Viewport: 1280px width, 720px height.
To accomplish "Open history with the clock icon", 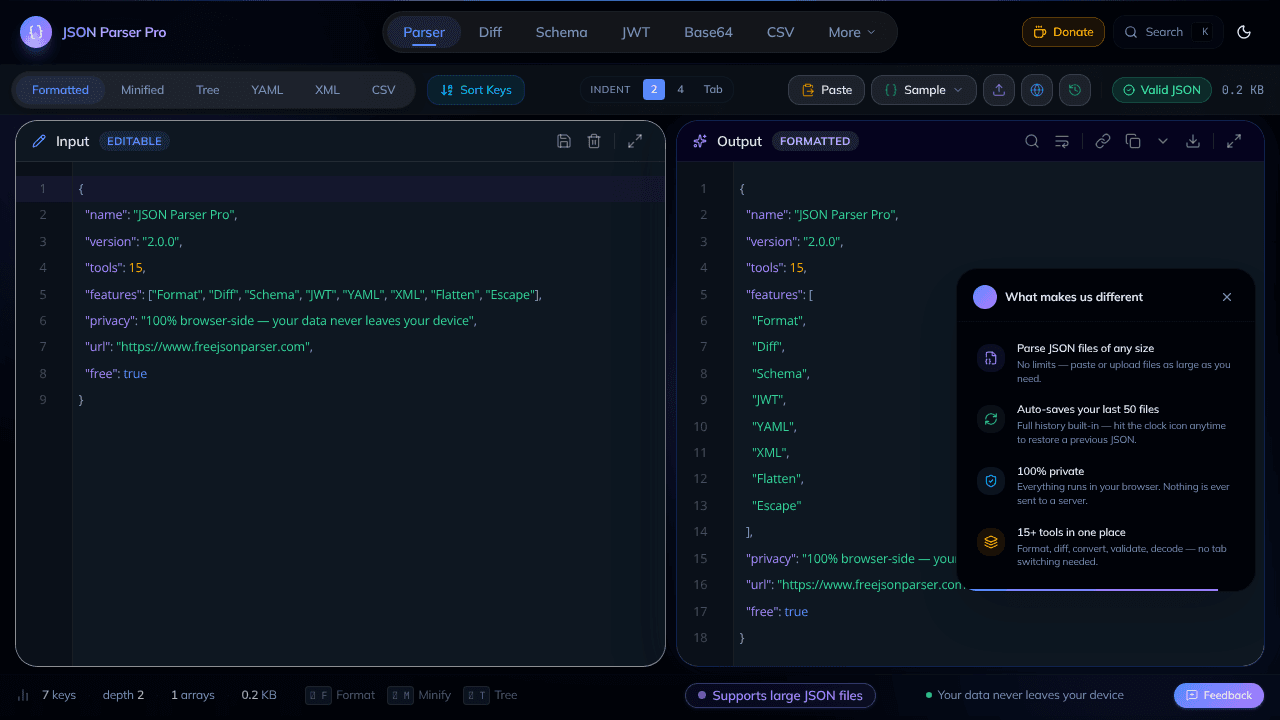I will (x=1075, y=90).
